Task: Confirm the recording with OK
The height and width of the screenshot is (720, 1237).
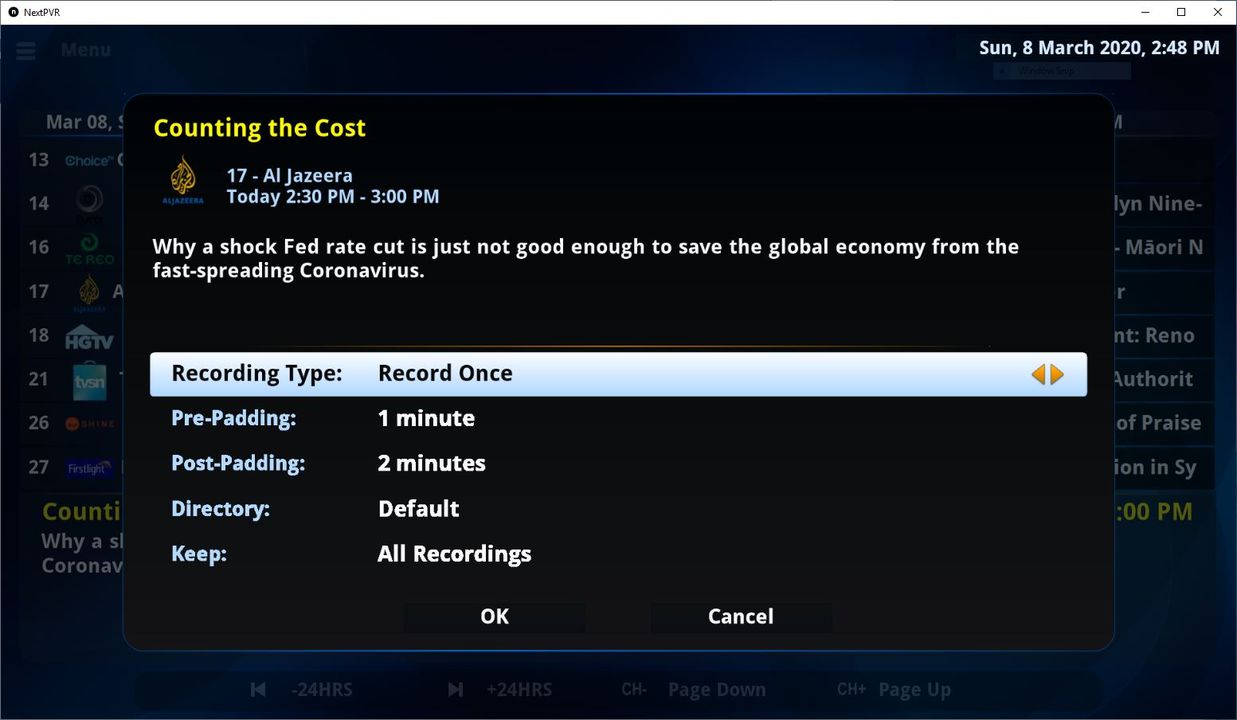Action: point(494,617)
